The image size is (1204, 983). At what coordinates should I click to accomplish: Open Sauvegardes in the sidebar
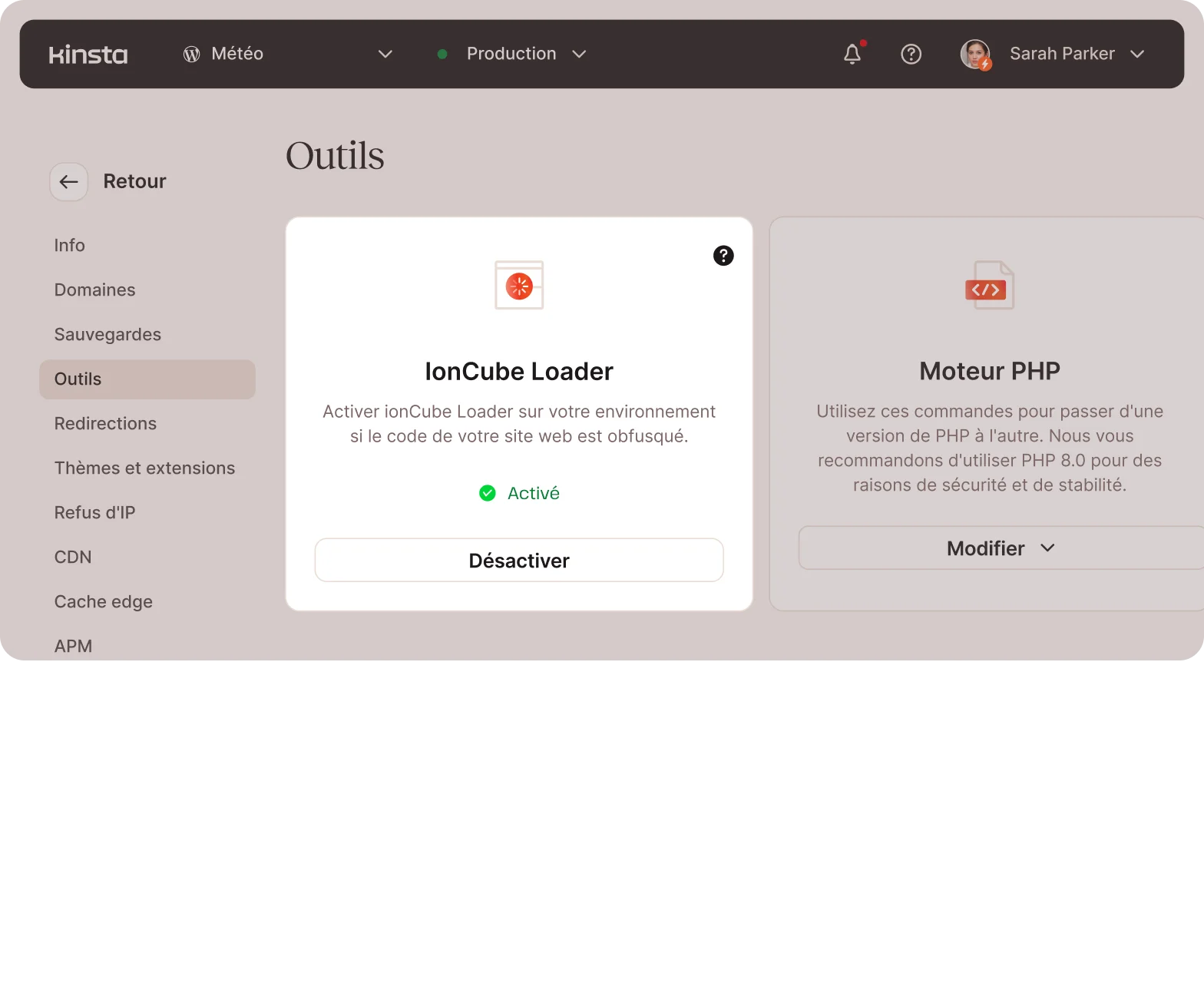pyautogui.click(x=107, y=335)
